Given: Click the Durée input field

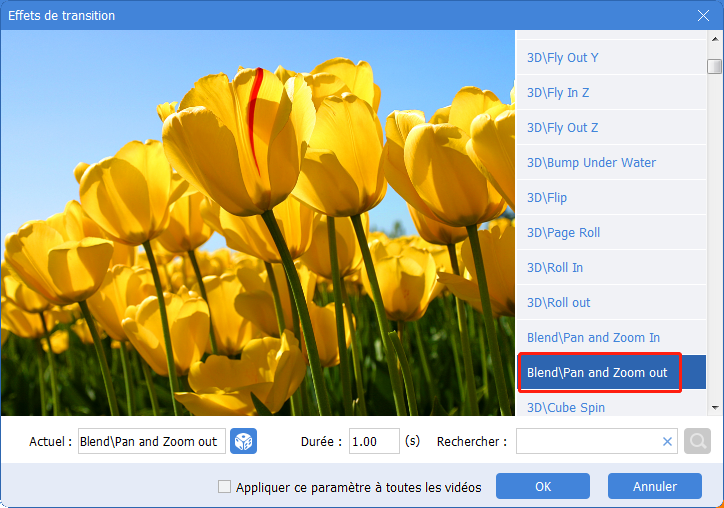Looking at the screenshot, I should [374, 441].
